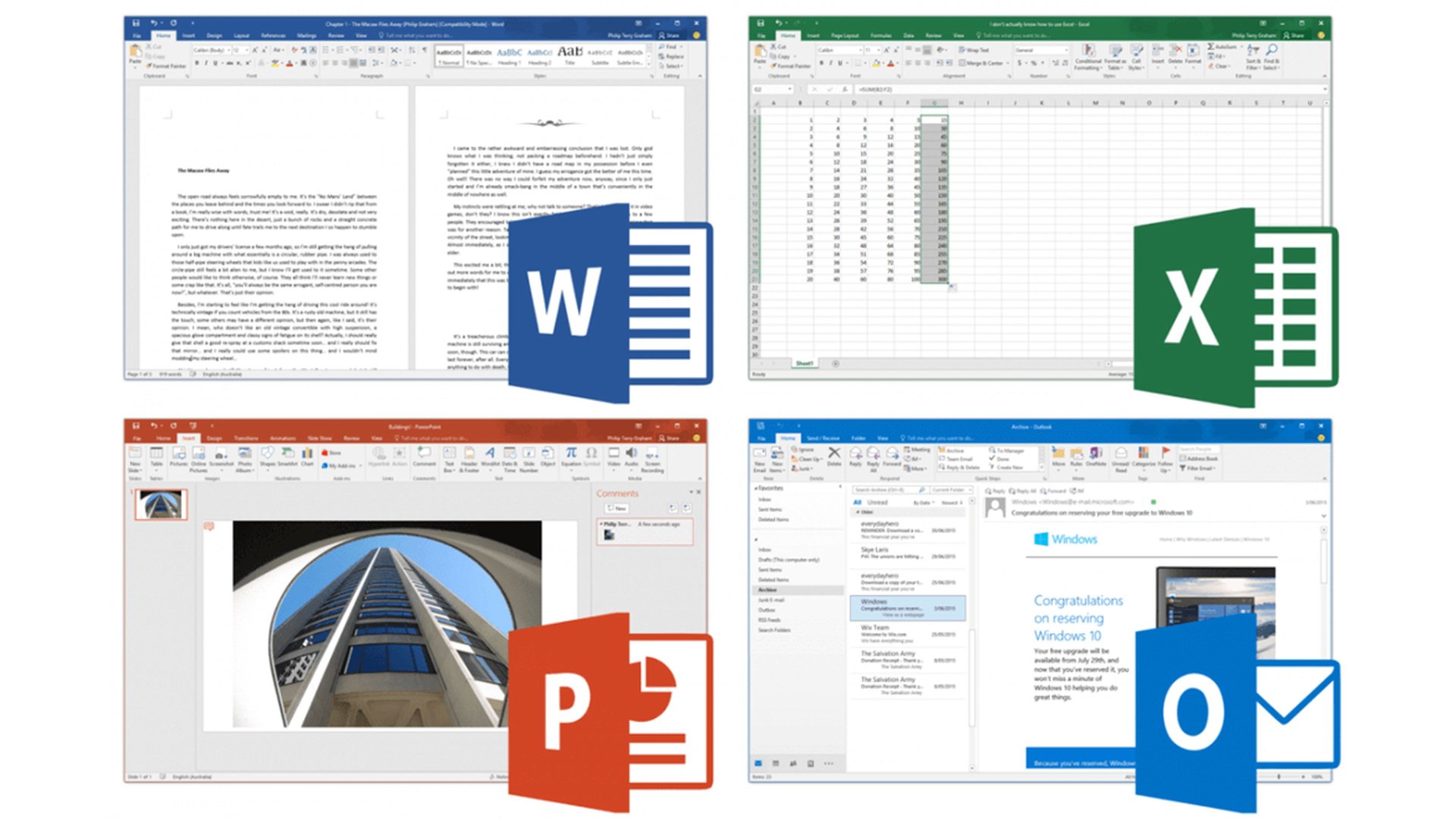
Task: Open Cell Styles in Excel
Action: (x=1136, y=58)
